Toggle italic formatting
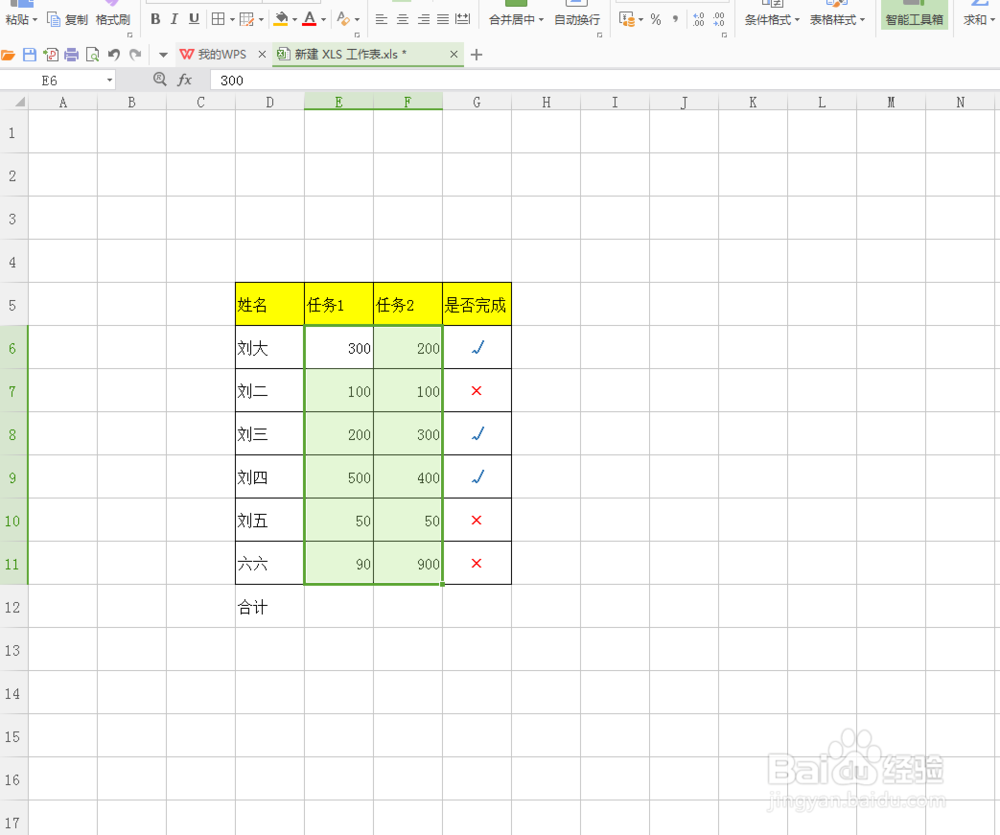 point(172,19)
